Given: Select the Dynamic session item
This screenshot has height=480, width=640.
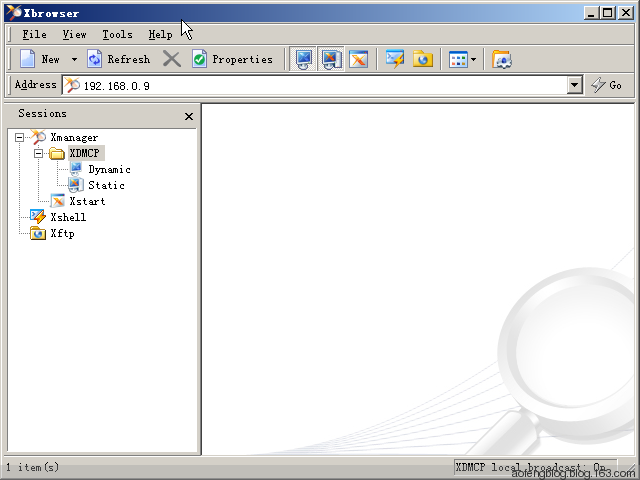Looking at the screenshot, I should point(109,169).
